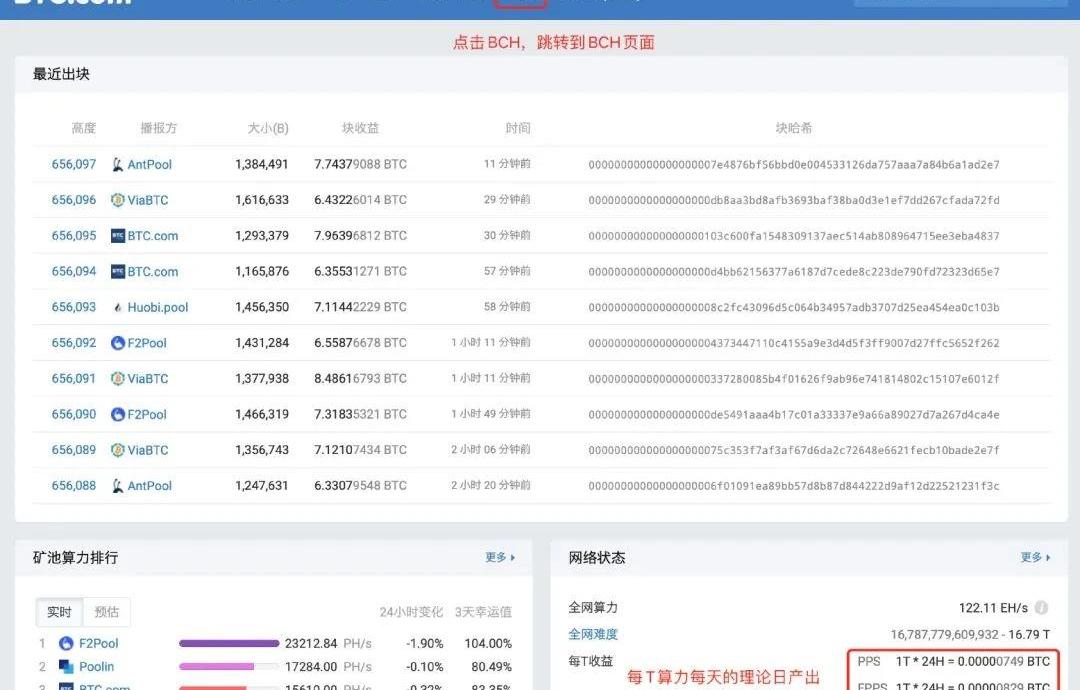The image size is (1080, 690).
Task: Open the 全网难度 link
Action: click(593, 634)
